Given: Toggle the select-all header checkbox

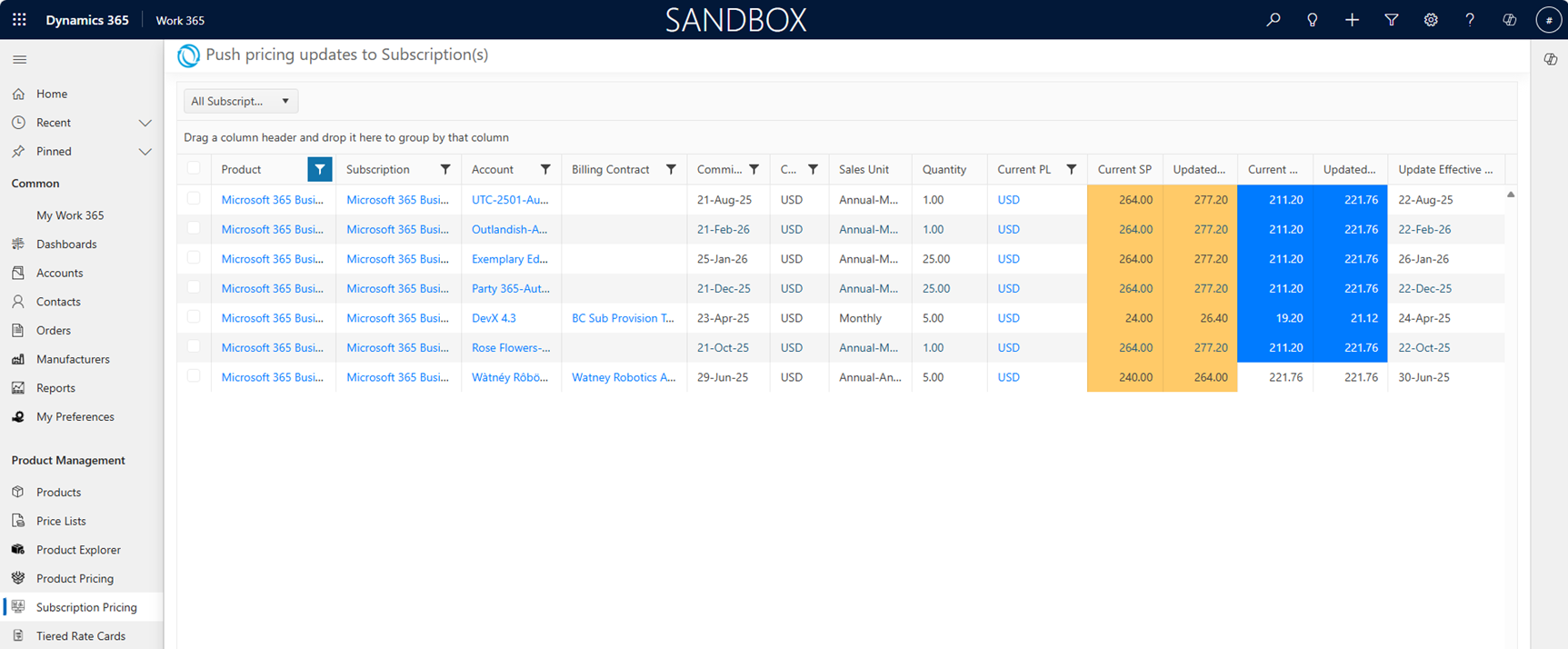Looking at the screenshot, I should [x=194, y=168].
